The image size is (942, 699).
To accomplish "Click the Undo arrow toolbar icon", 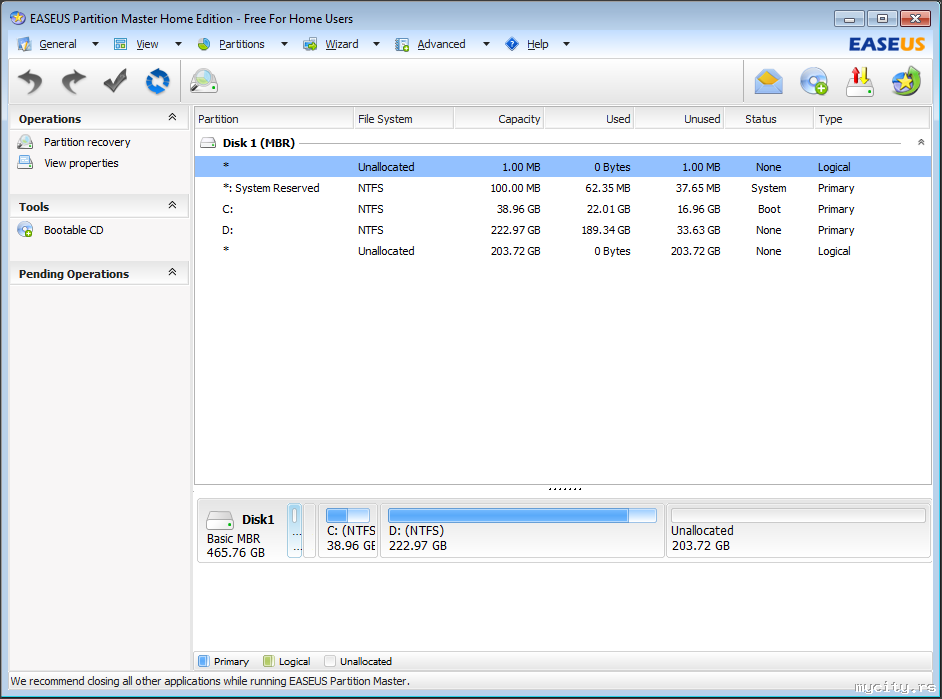I will point(31,81).
